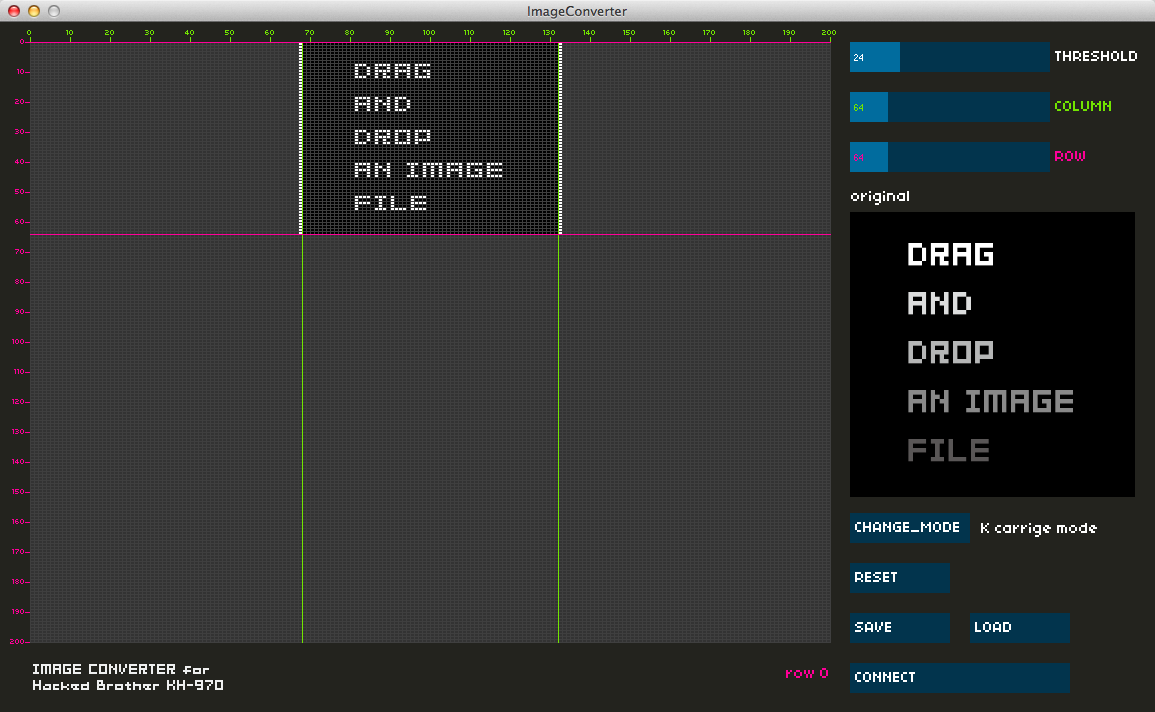Click the K carrige mode status label
Viewport: 1155px width, 712px height.
tap(1038, 528)
